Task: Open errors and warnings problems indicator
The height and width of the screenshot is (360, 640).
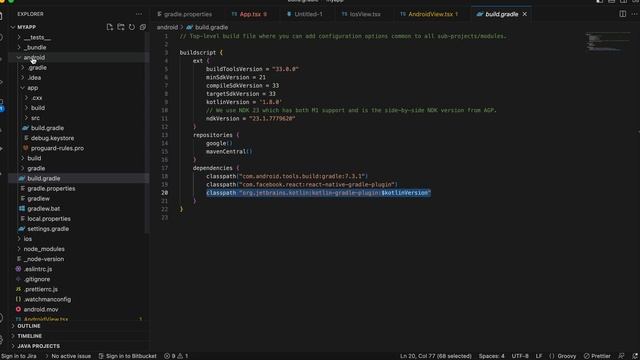Action: click(x=176, y=356)
